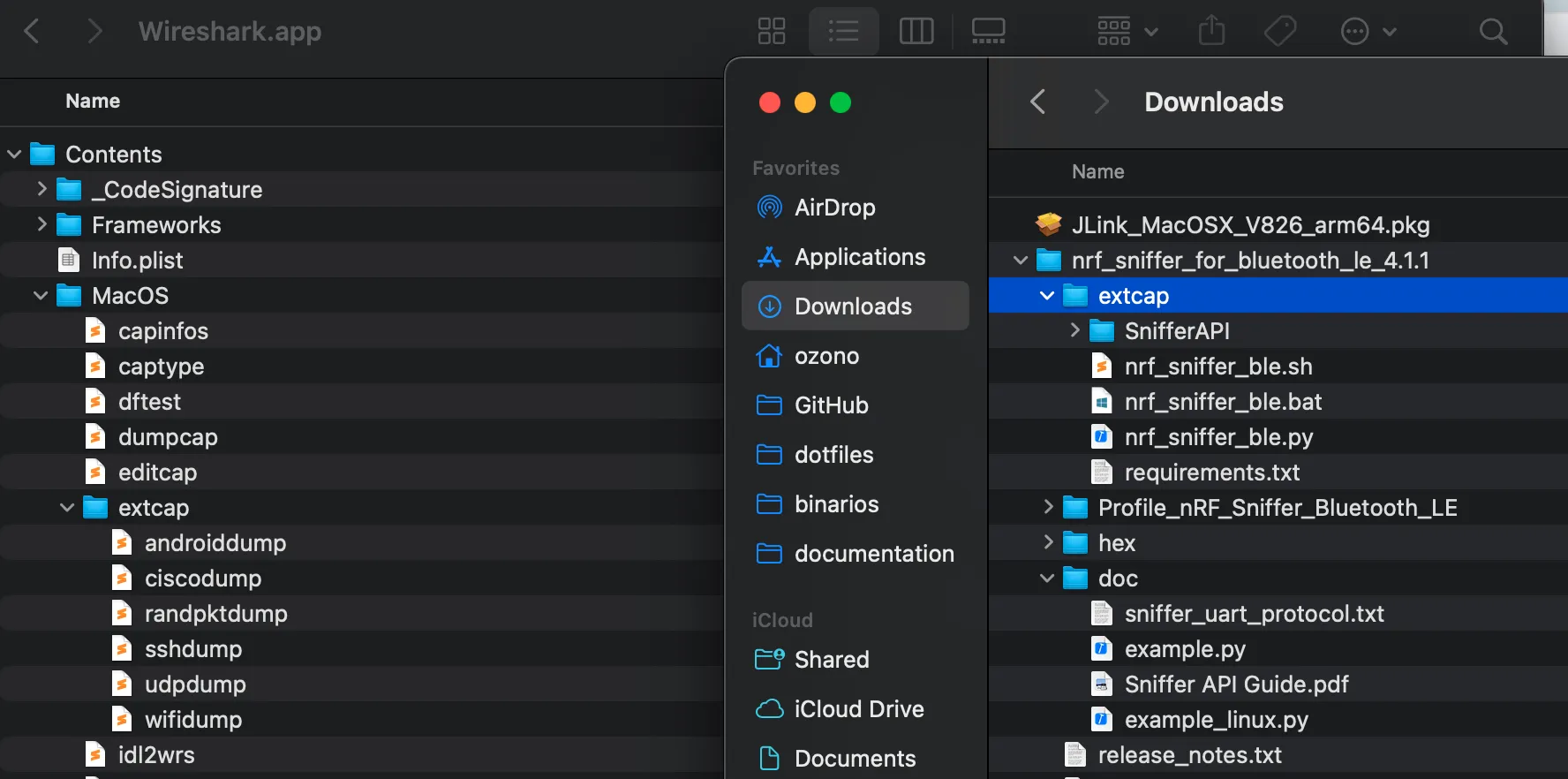Click the Search magnifier in Wireshark.app window
Image resolution: width=1568 pixels, height=779 pixels.
[x=1494, y=32]
